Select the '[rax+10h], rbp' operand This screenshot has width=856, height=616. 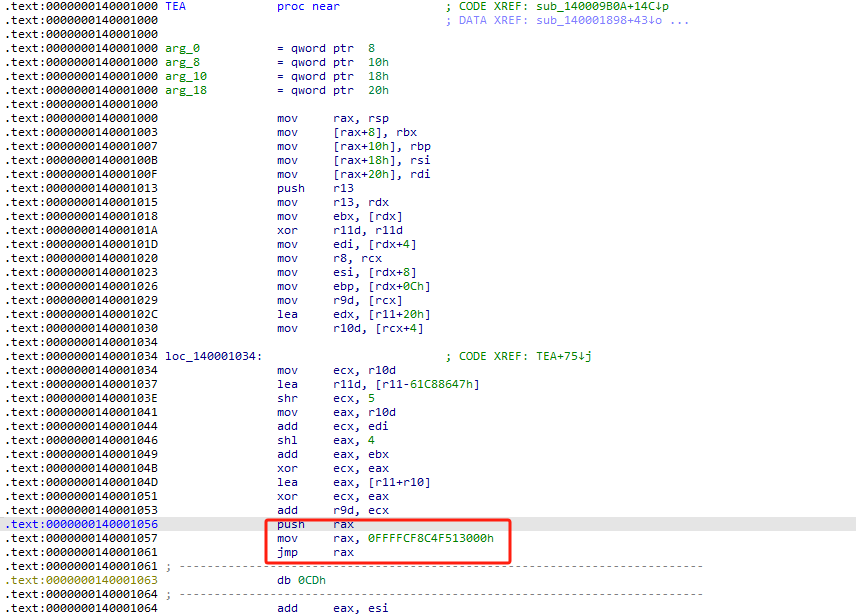[x=382, y=146]
